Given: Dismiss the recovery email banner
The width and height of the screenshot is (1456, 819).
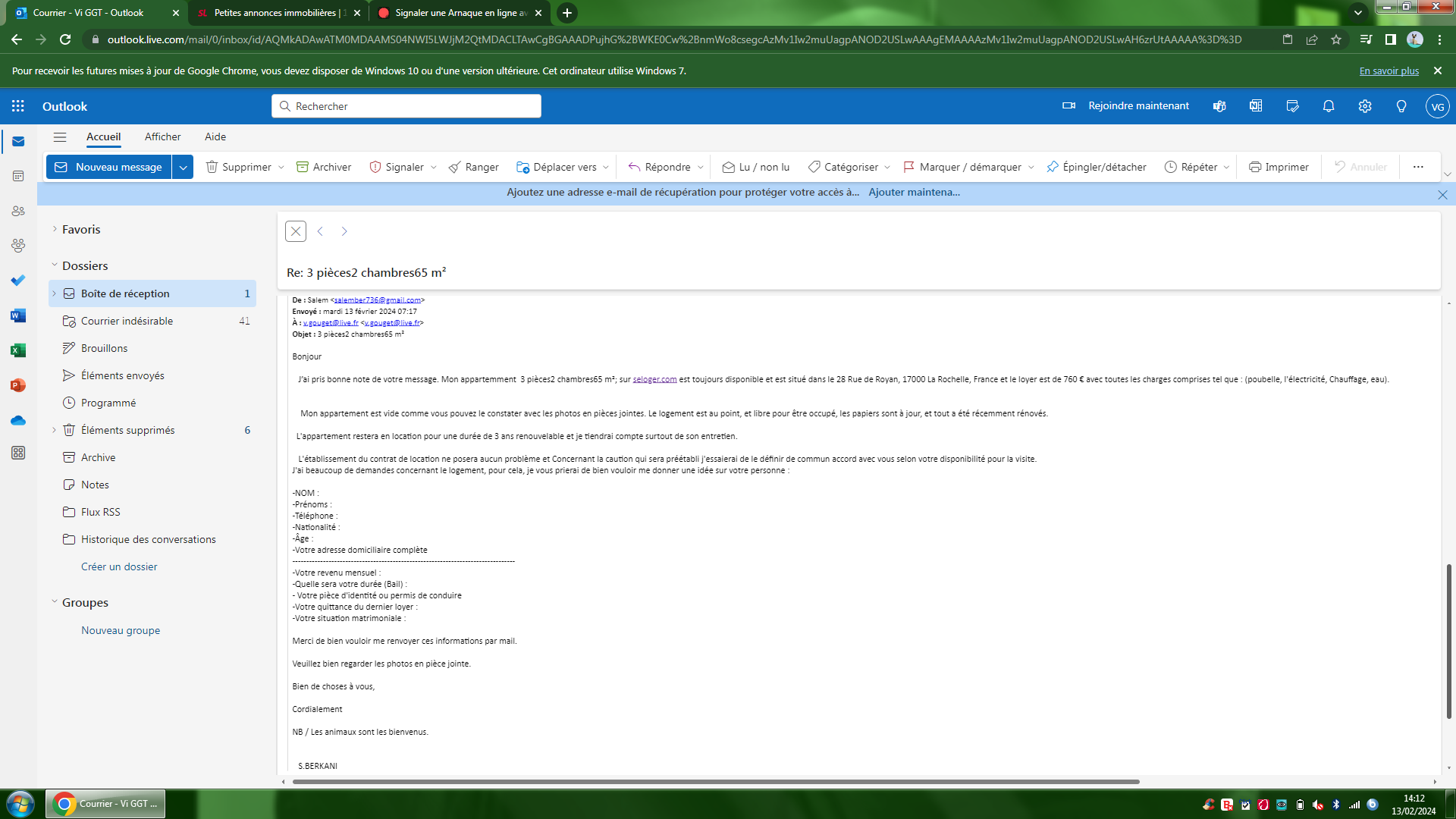Looking at the screenshot, I should [x=1442, y=195].
